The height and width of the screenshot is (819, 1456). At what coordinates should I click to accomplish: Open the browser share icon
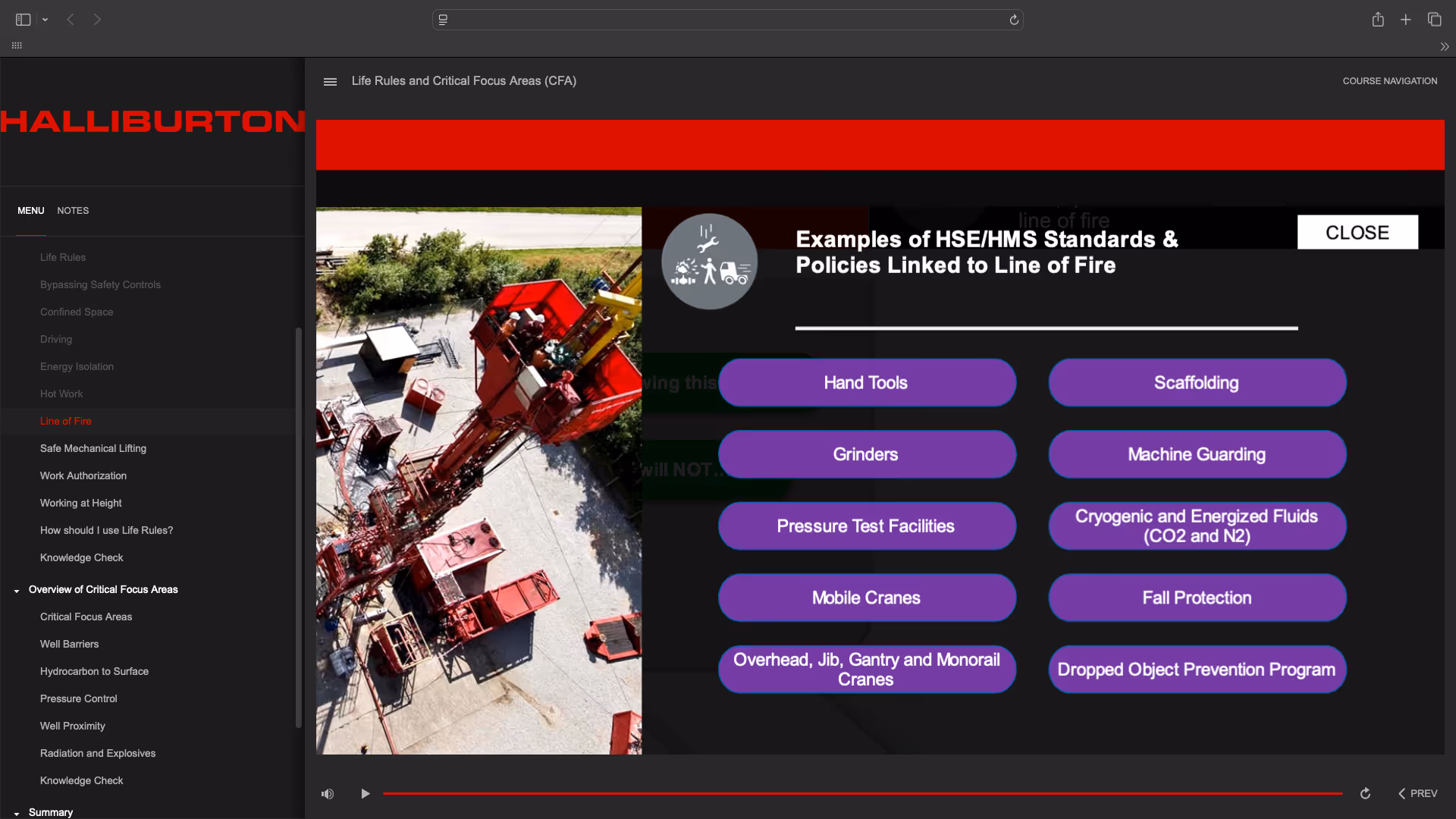[1378, 20]
